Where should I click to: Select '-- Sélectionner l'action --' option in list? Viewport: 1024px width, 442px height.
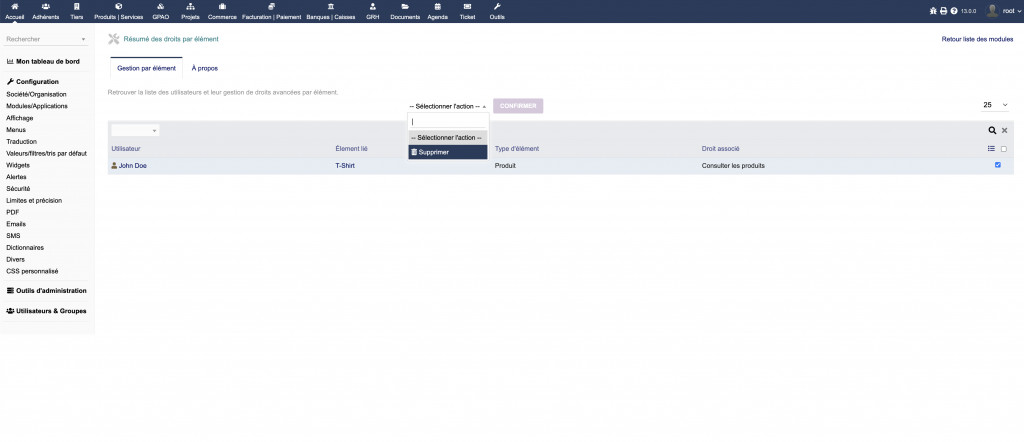coord(448,138)
